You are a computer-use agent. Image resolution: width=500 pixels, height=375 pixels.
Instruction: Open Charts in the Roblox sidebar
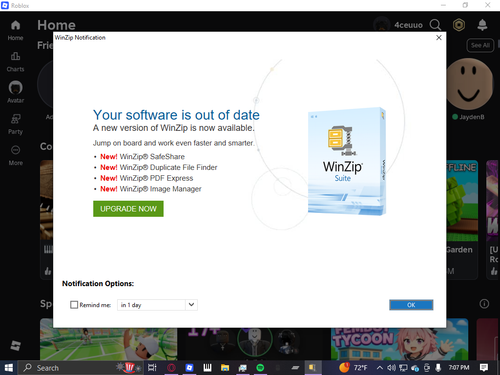pyautogui.click(x=15, y=62)
